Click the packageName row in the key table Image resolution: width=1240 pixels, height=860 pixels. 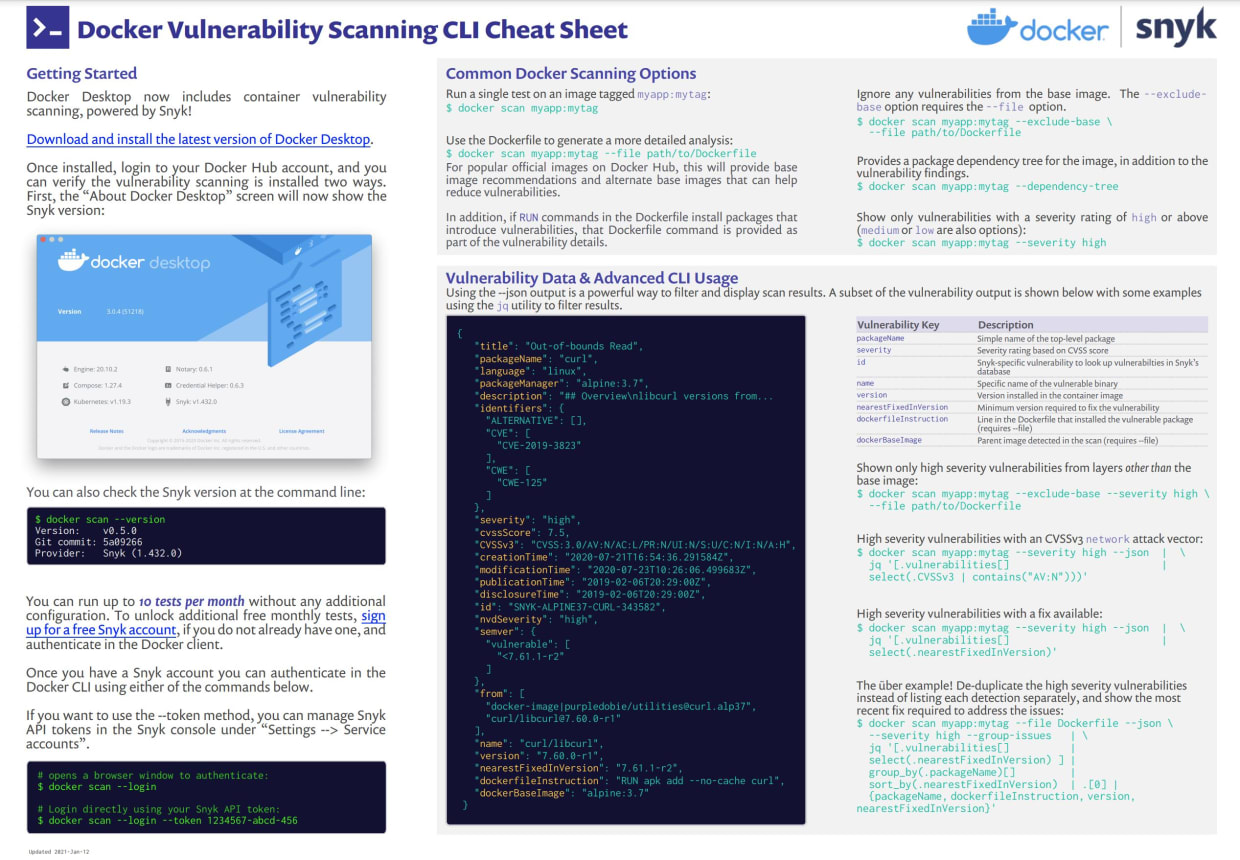1032,339
